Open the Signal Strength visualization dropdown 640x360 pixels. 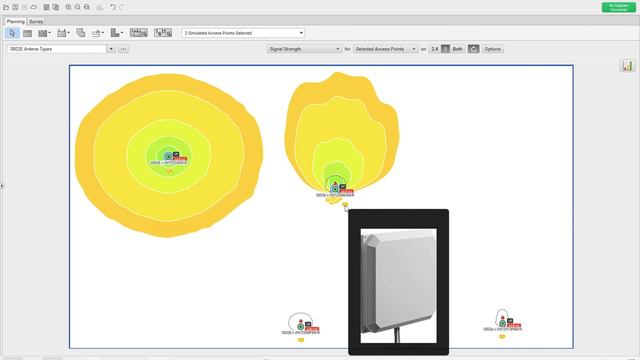click(x=304, y=49)
